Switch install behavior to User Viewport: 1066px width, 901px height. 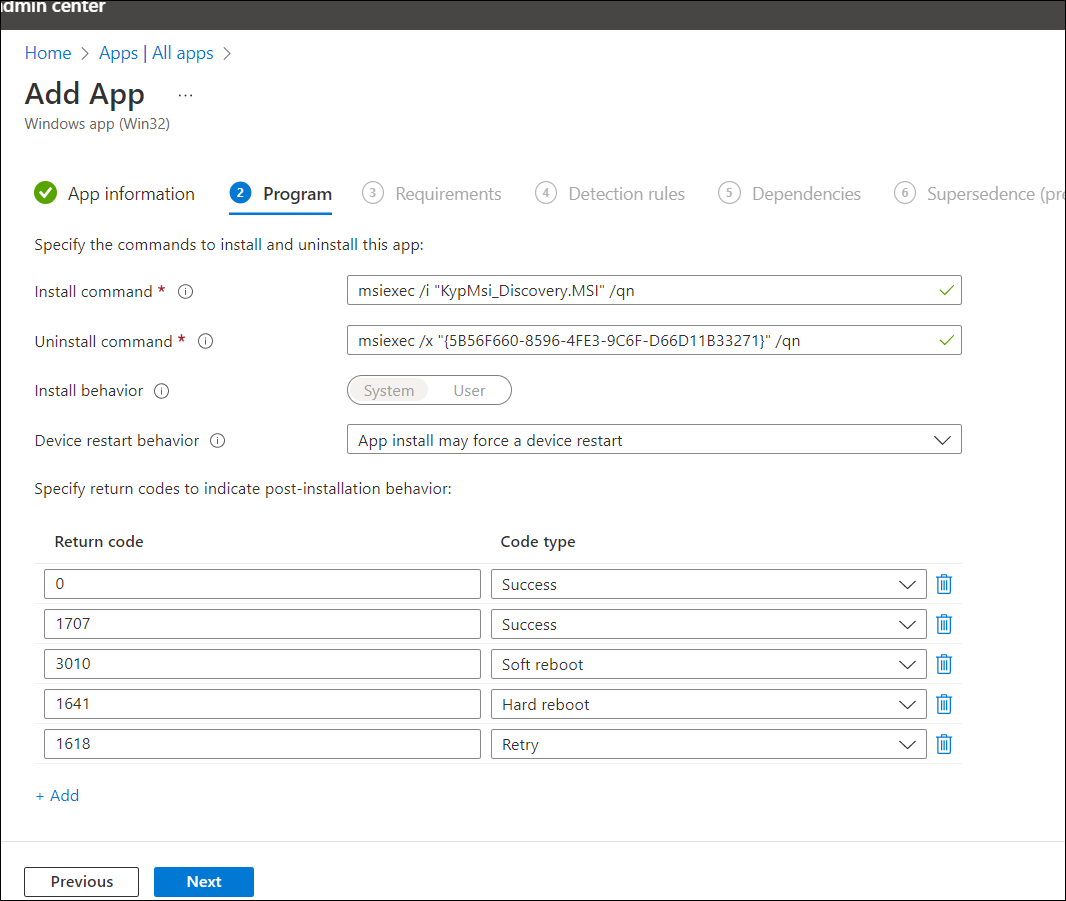pos(469,391)
